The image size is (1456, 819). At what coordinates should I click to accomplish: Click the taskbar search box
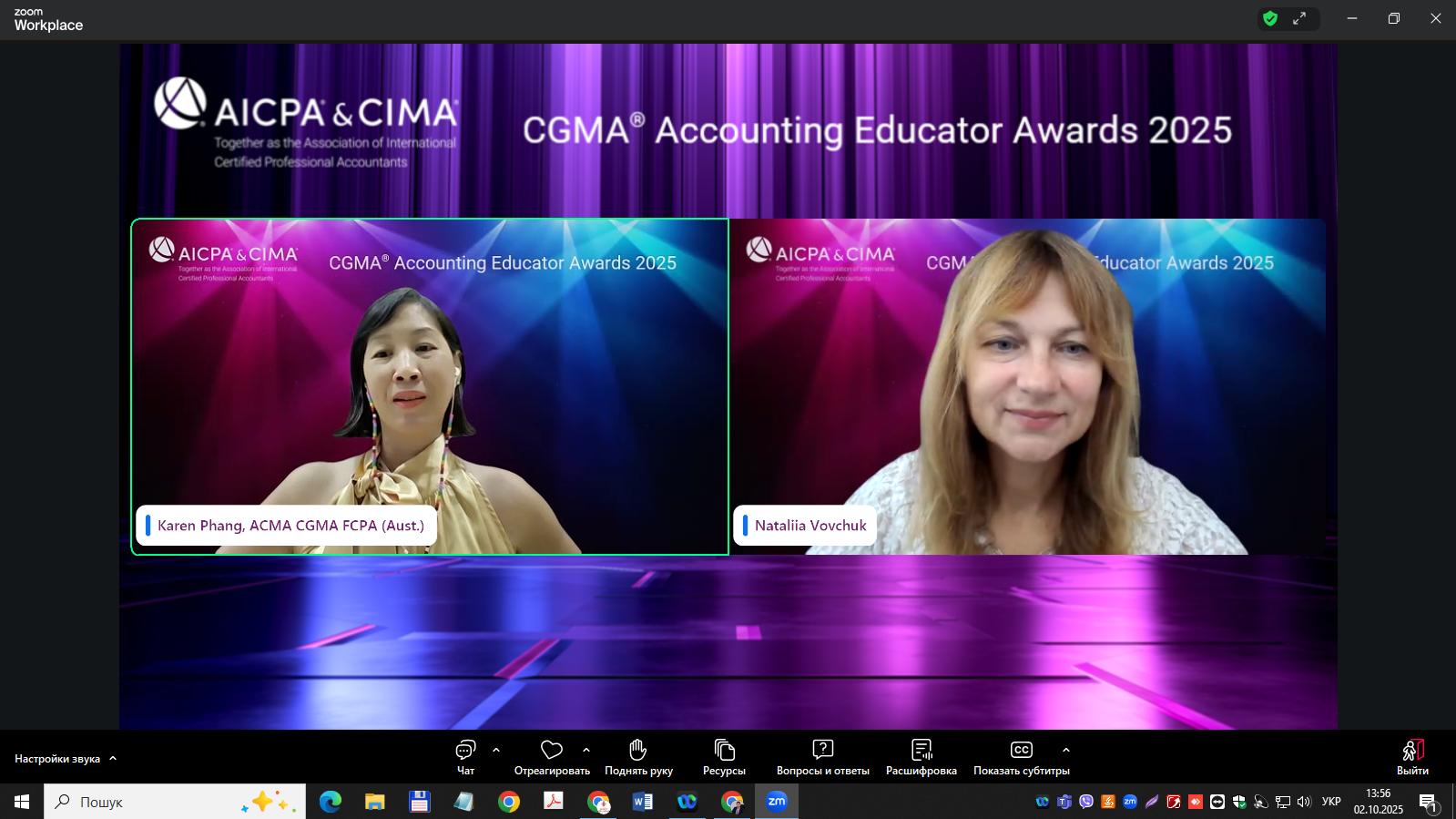tap(175, 802)
